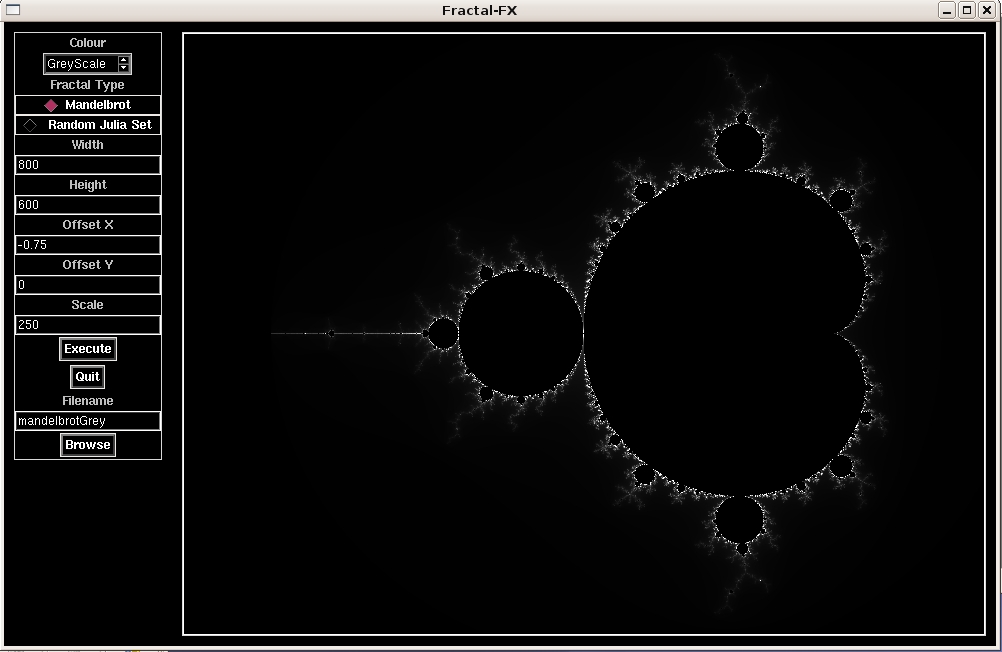This screenshot has width=1002, height=652.
Task: Focus the Scale field showing 250
Action: tap(88, 325)
